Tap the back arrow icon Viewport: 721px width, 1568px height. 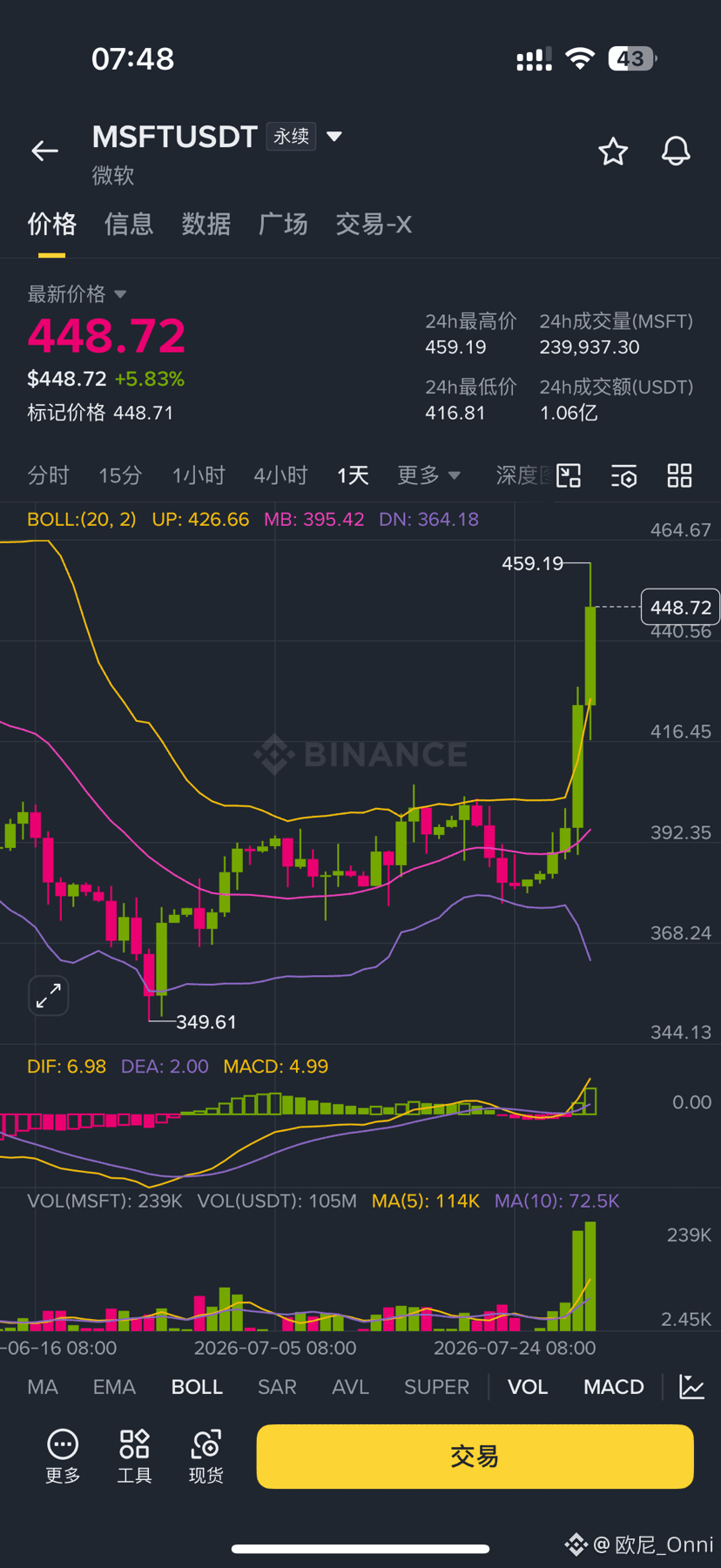pyautogui.click(x=44, y=151)
